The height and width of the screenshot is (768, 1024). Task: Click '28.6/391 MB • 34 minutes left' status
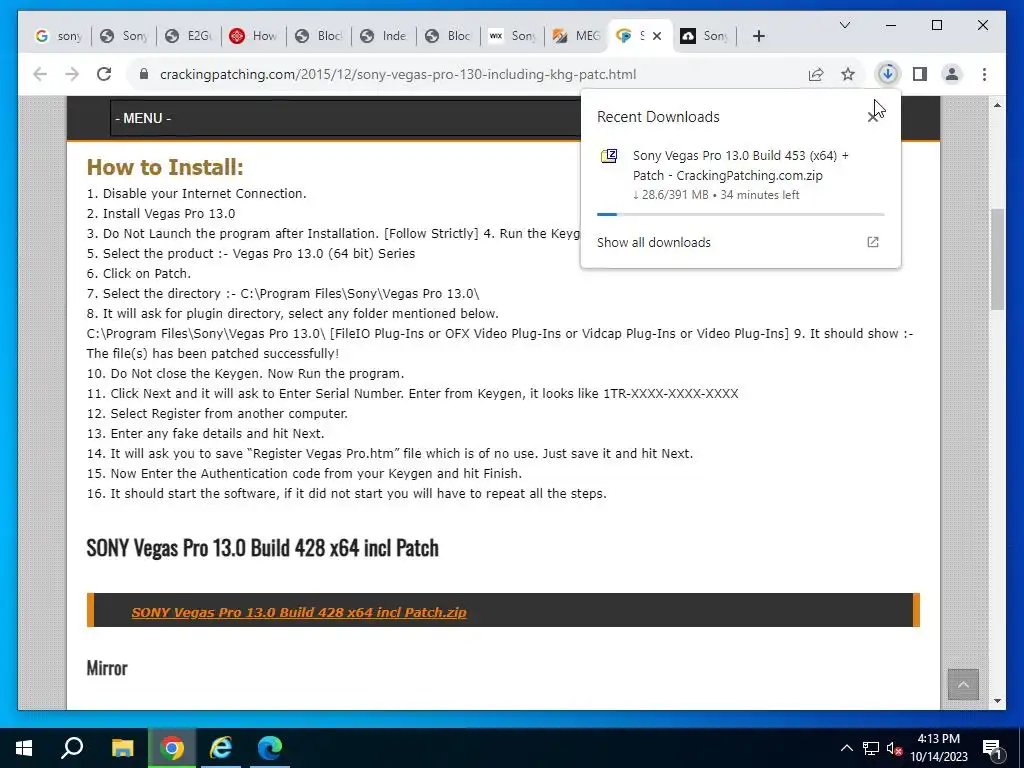coord(716,195)
